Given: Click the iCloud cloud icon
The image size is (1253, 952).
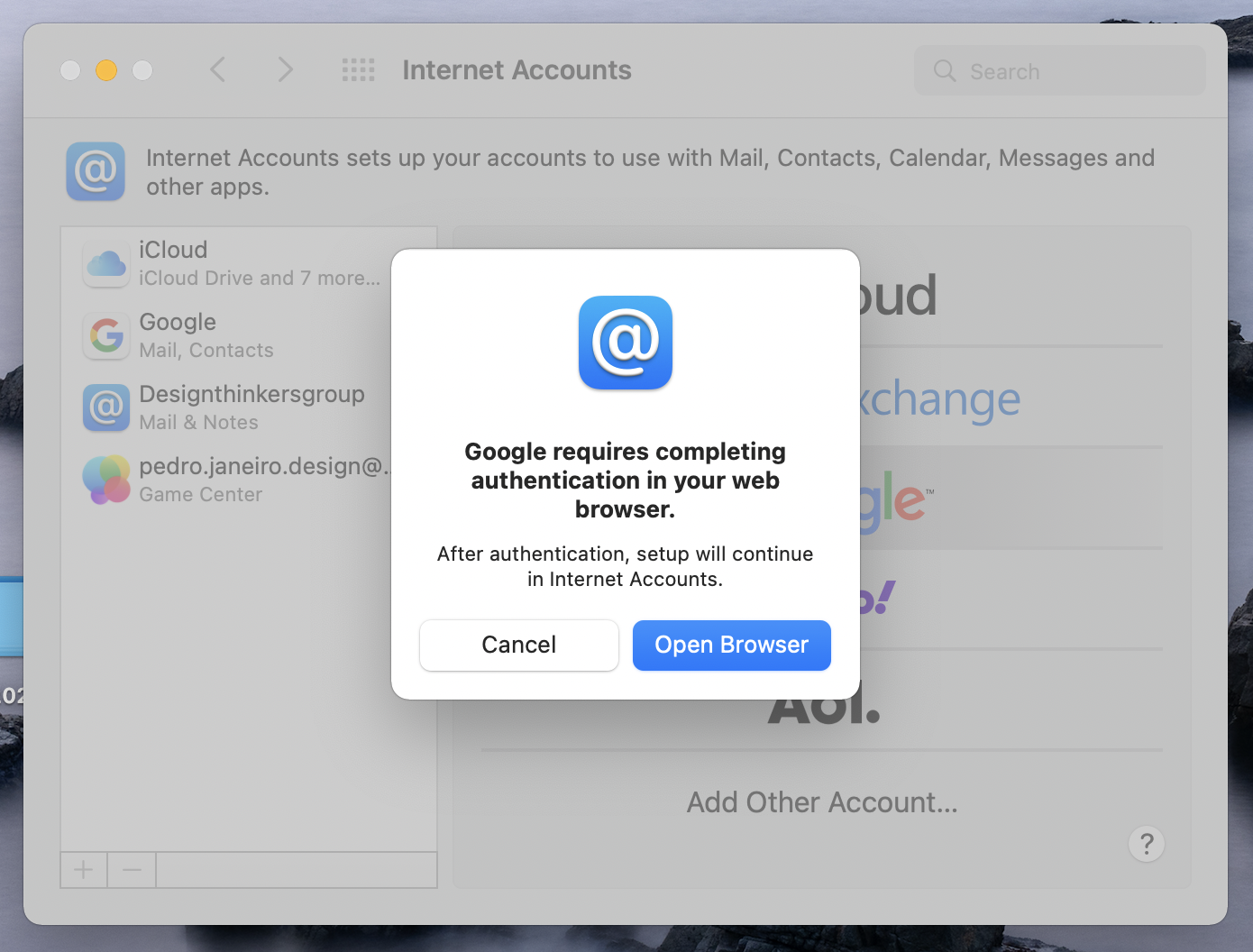Looking at the screenshot, I should point(106,264).
